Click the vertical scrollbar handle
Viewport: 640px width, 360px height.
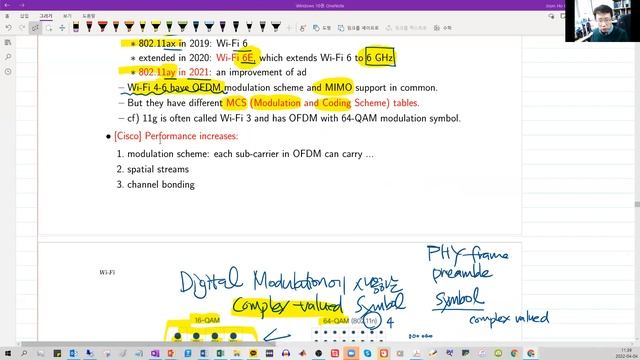coord(637,204)
